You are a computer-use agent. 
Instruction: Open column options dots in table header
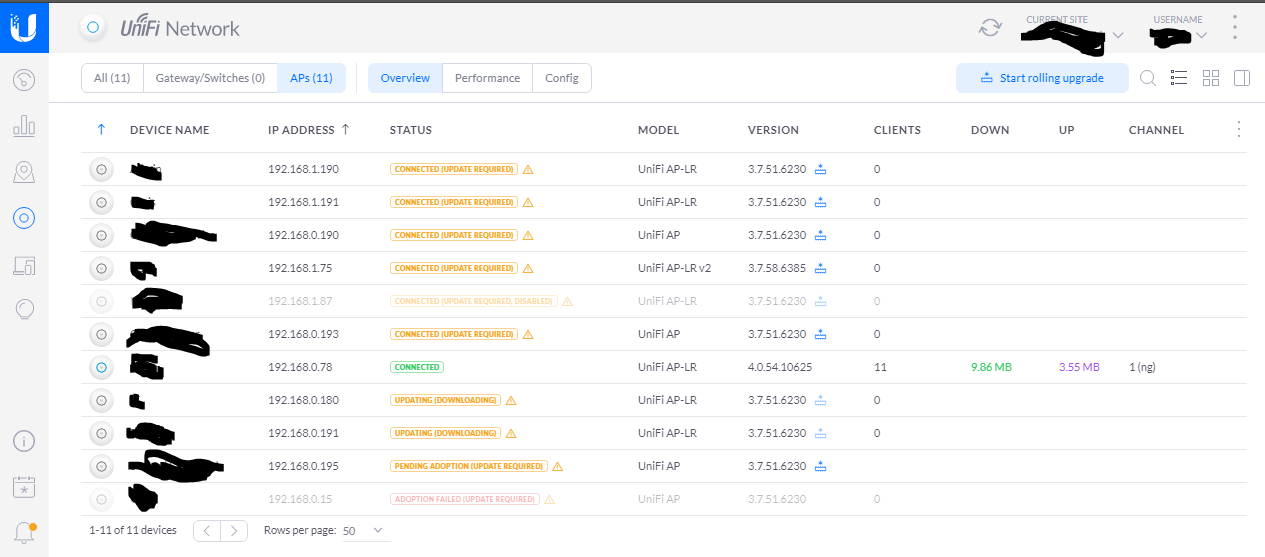(1239, 129)
